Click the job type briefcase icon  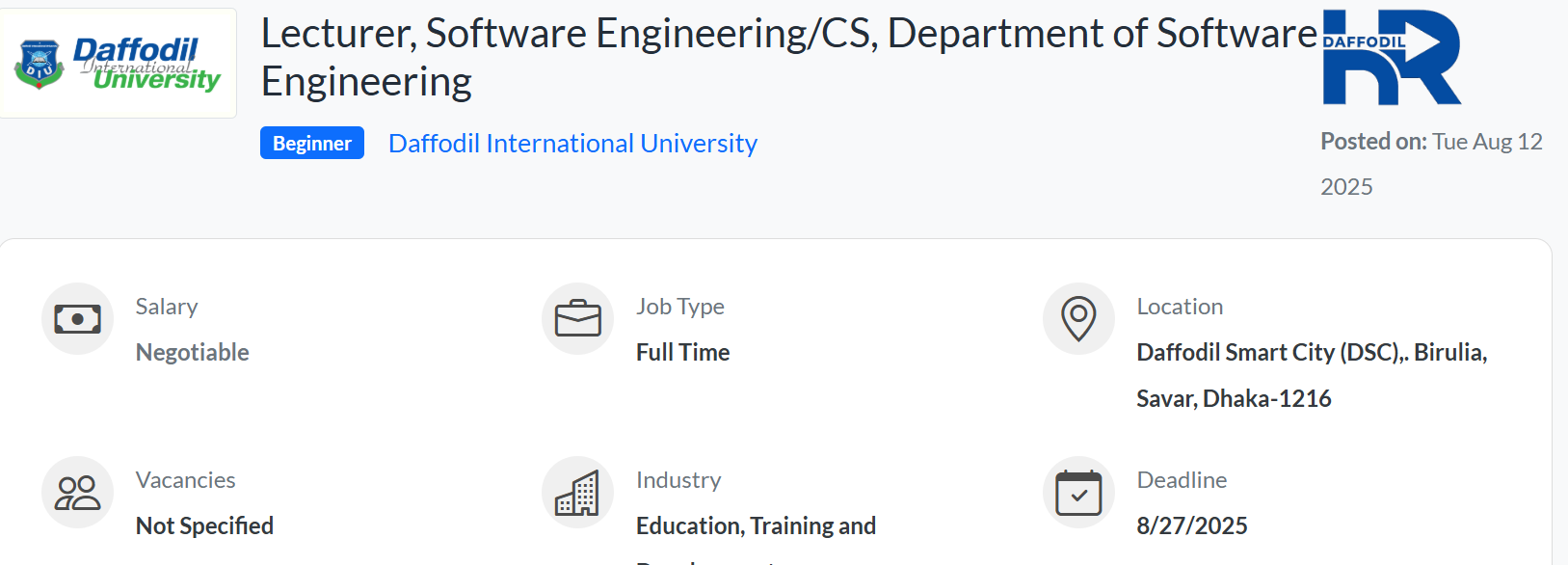(578, 318)
